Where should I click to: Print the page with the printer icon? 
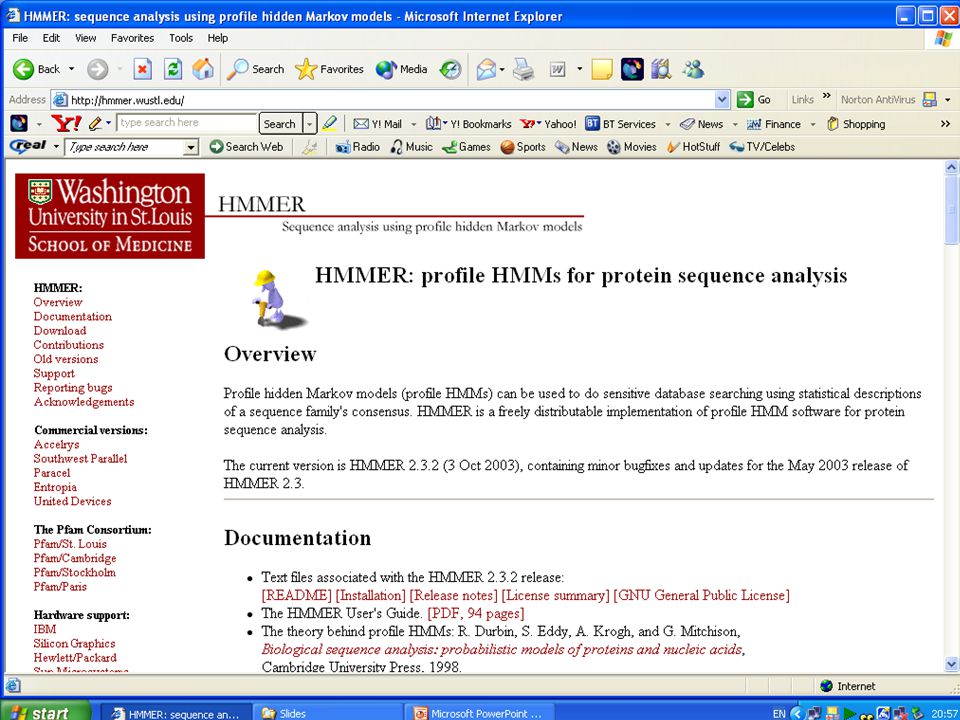[524, 69]
